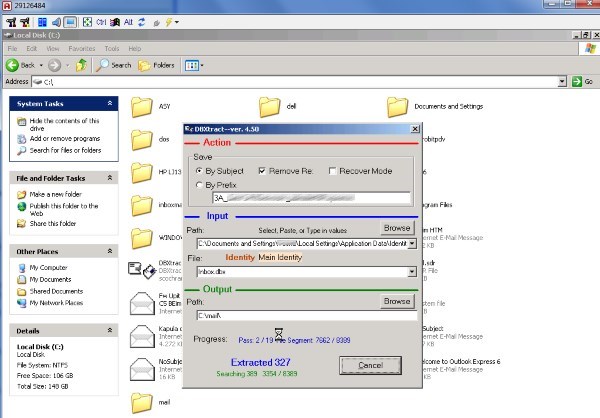Click the Ctrl key toolbar button
600x418 pixels.
click(101, 22)
